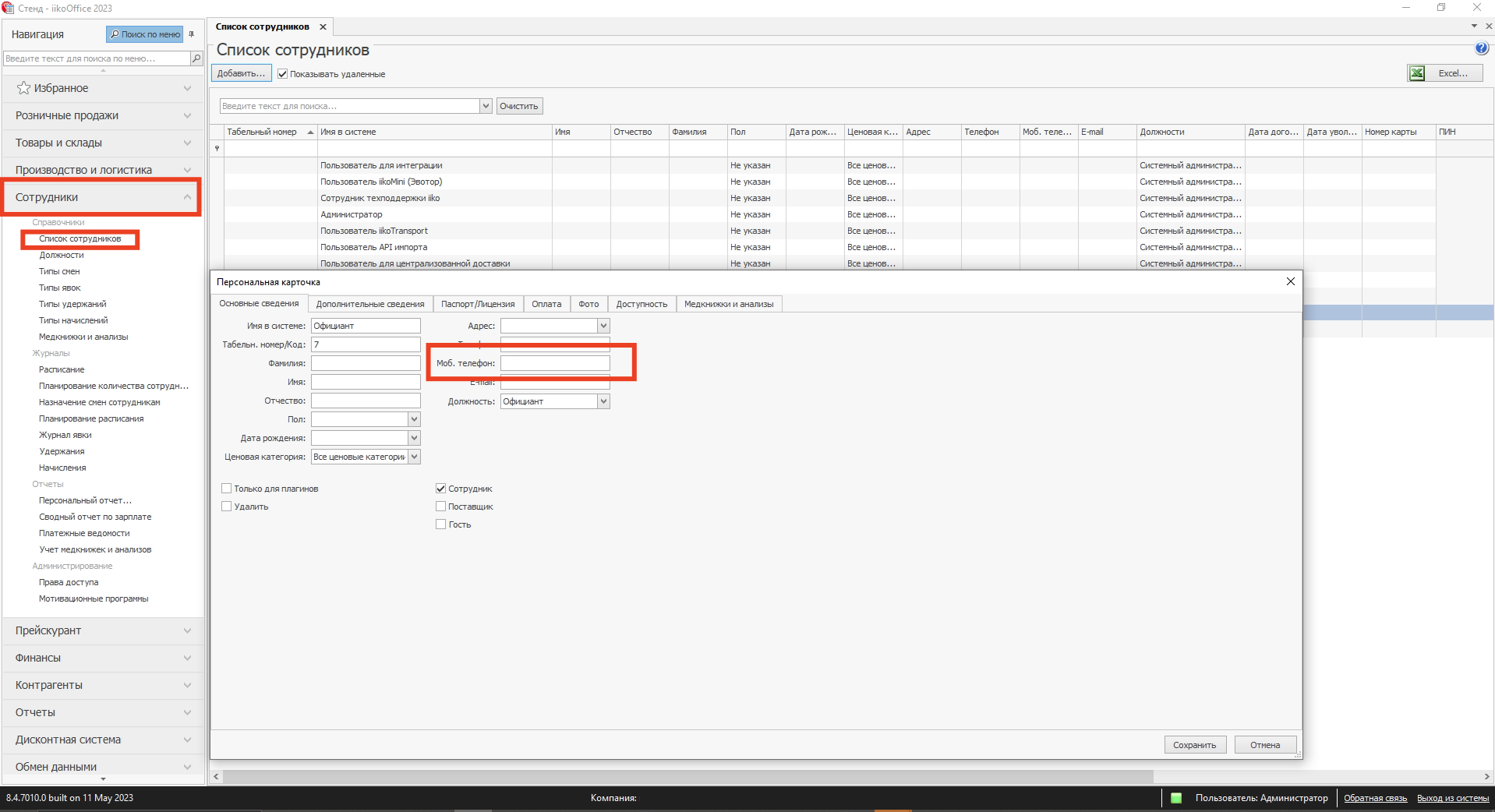The image size is (1495, 812).
Task: Expand the Пол dropdown
Action: point(414,419)
